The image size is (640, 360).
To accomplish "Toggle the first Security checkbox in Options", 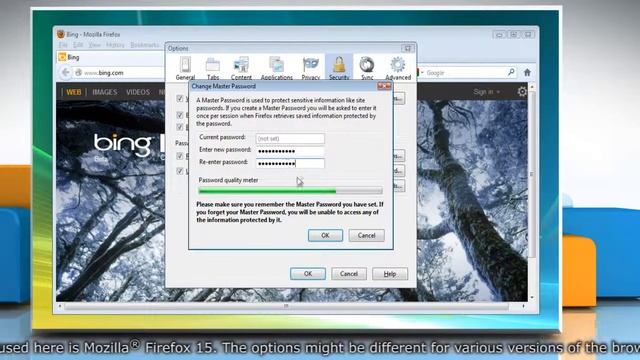I will [180, 98].
